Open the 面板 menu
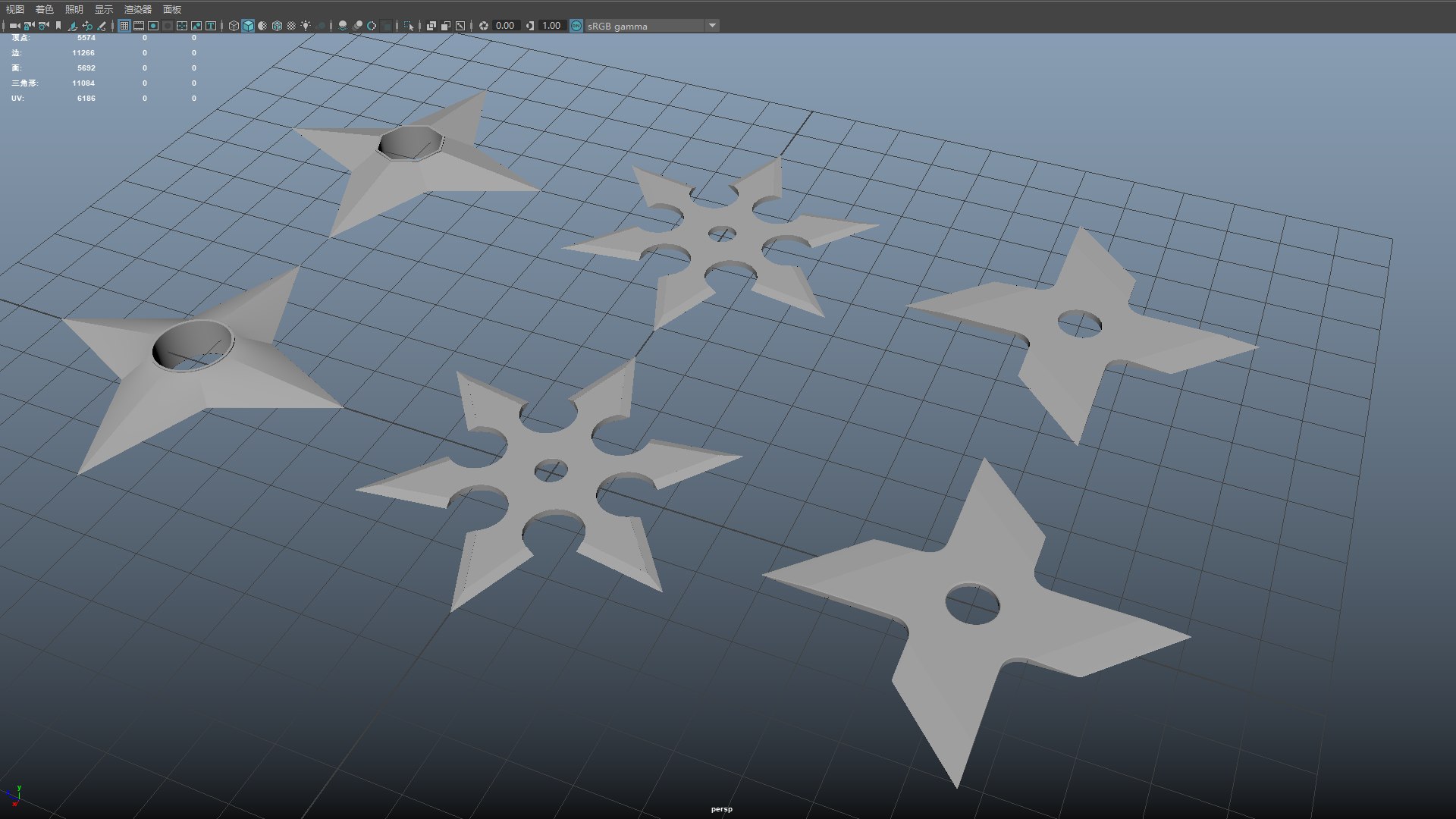Image resolution: width=1456 pixels, height=819 pixels. click(x=172, y=9)
